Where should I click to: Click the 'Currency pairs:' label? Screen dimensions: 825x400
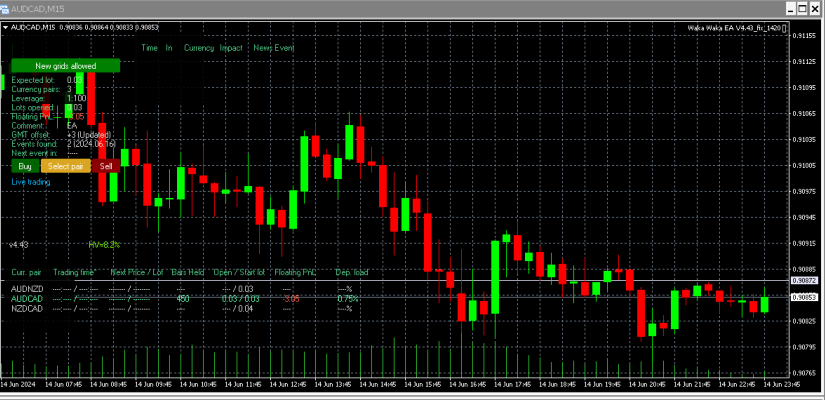(x=36, y=89)
